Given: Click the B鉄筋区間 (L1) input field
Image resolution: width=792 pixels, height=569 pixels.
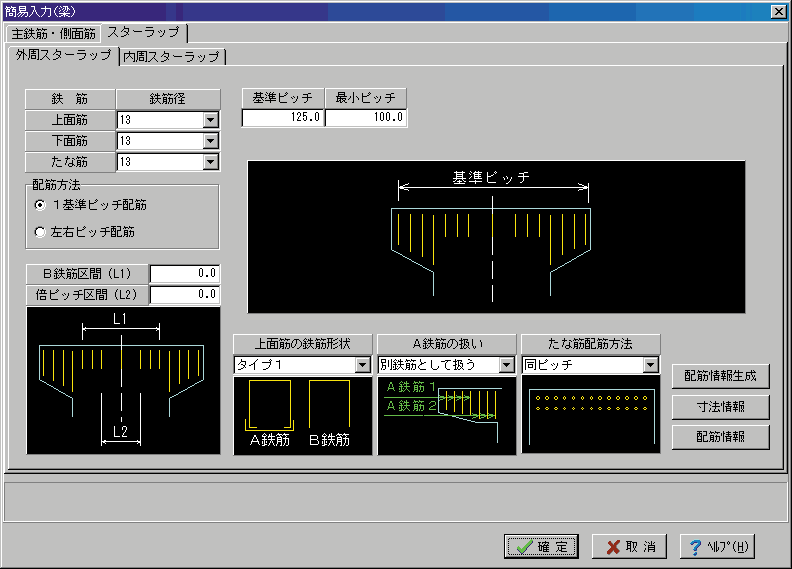Looking at the screenshot, I should (185, 274).
